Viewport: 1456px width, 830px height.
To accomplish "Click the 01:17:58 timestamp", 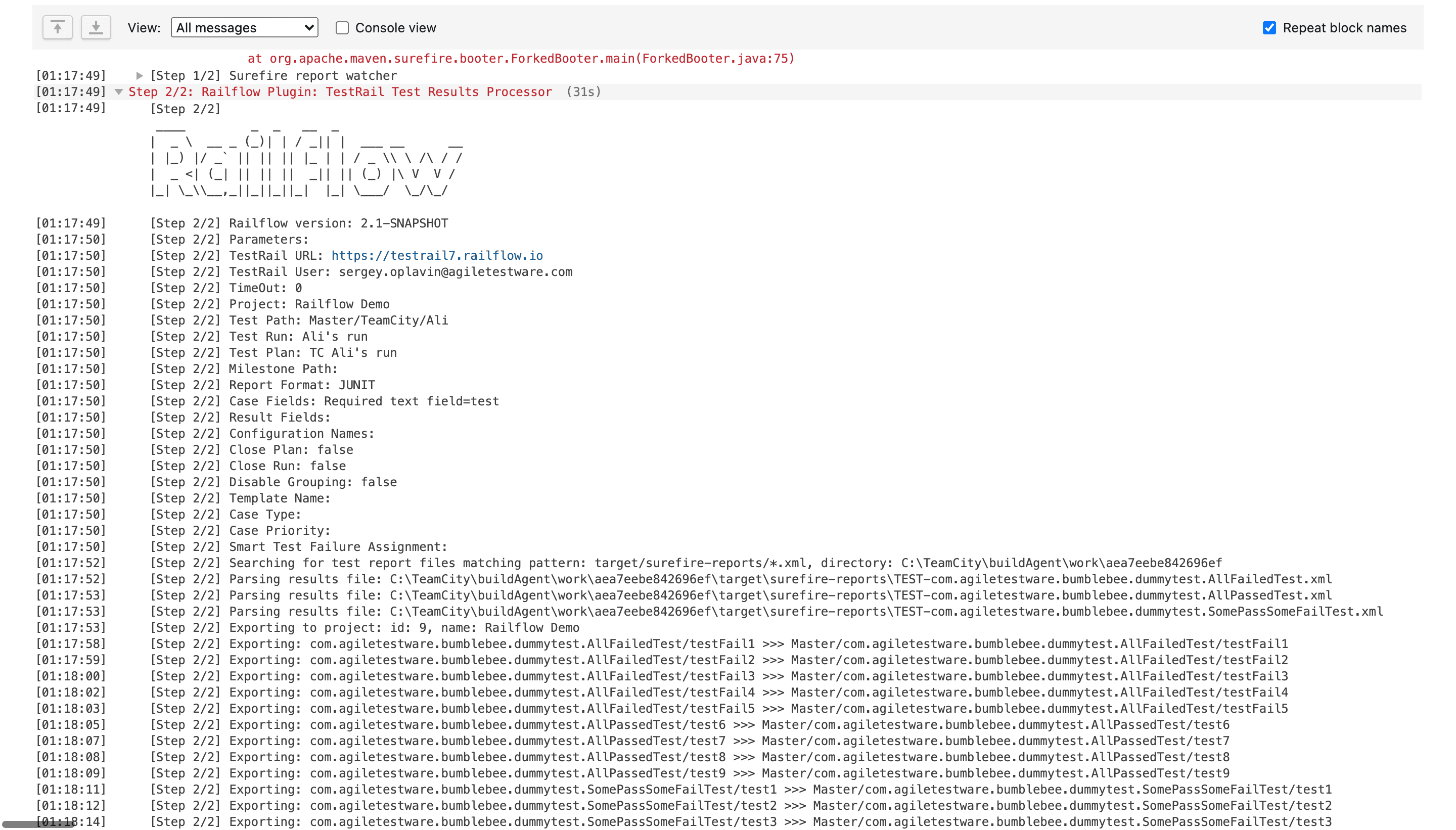I will point(71,644).
